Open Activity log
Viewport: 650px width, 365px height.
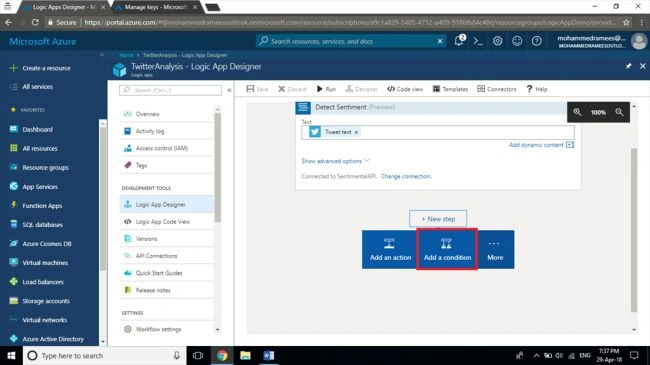coord(167,131)
